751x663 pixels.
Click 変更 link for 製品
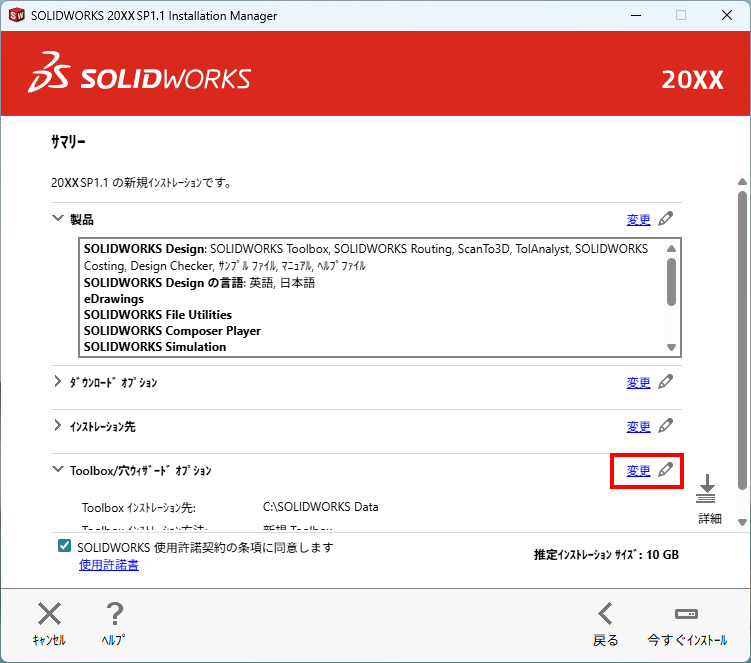pos(638,220)
